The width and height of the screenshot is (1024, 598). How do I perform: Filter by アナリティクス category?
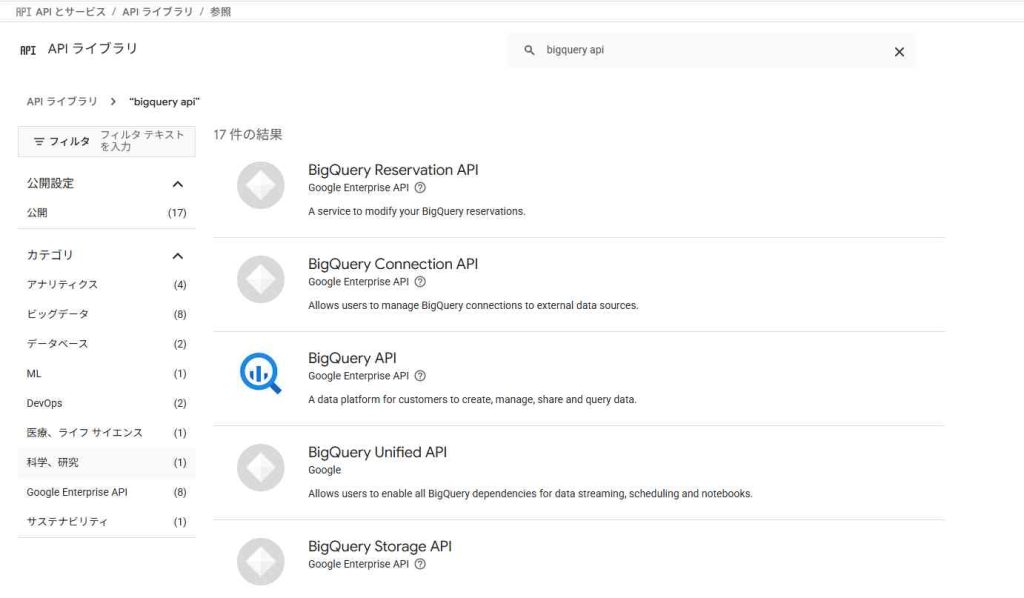(62, 285)
